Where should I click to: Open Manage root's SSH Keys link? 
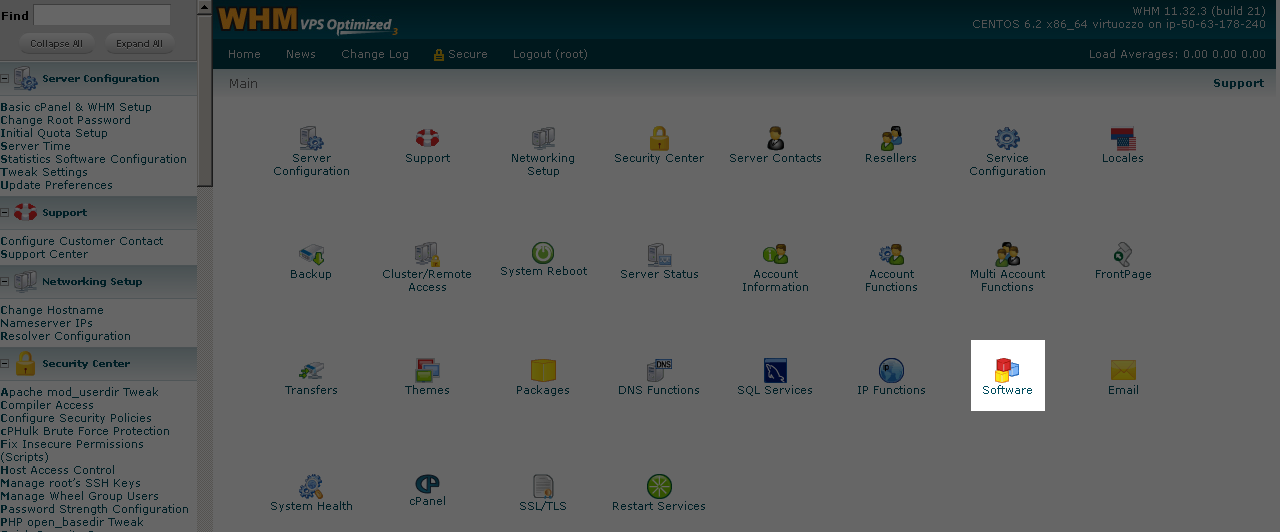point(70,483)
